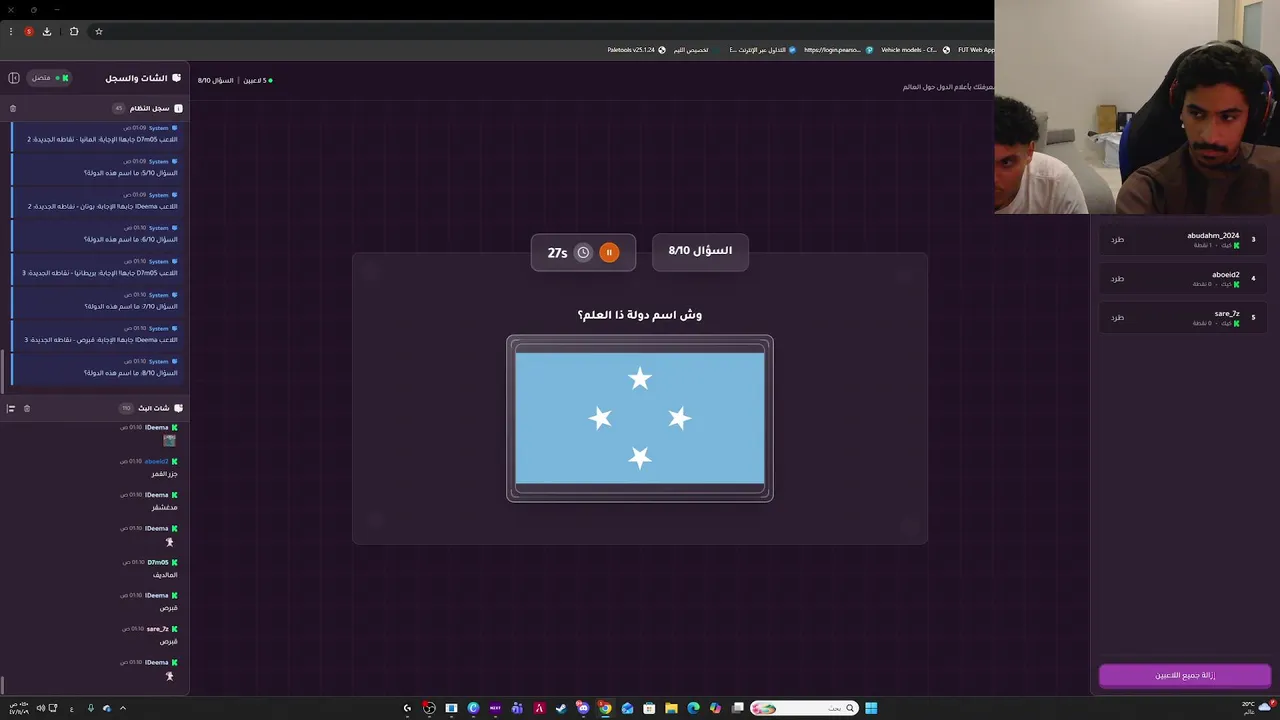Kick player aboeid2 (طرد)
Image resolution: width=1280 pixels, height=720 pixels.
click(1117, 279)
